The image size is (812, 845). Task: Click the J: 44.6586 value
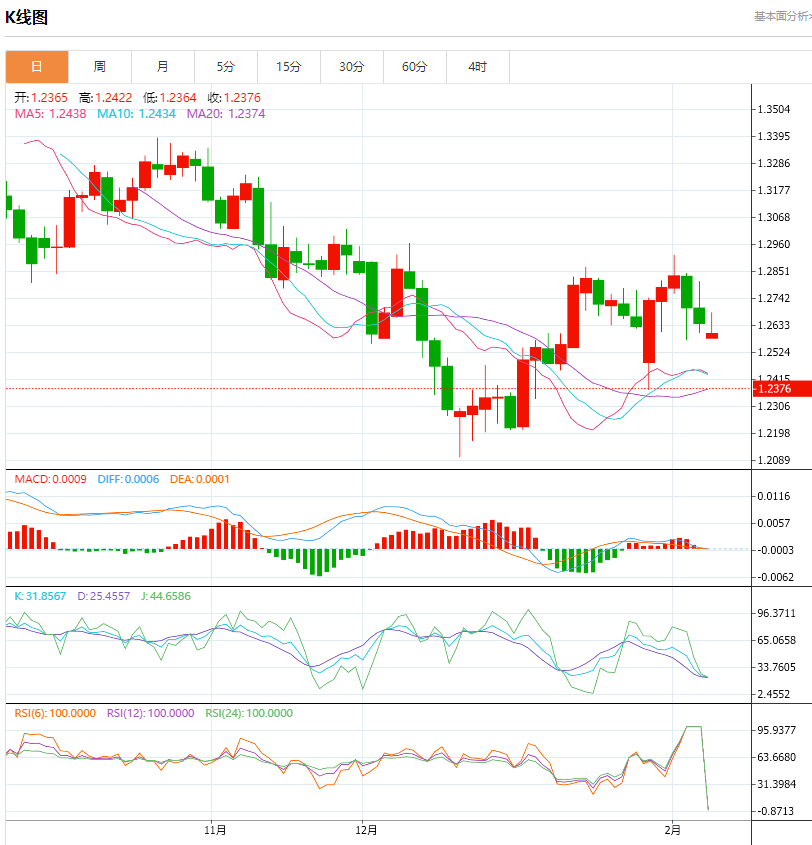click(x=166, y=596)
